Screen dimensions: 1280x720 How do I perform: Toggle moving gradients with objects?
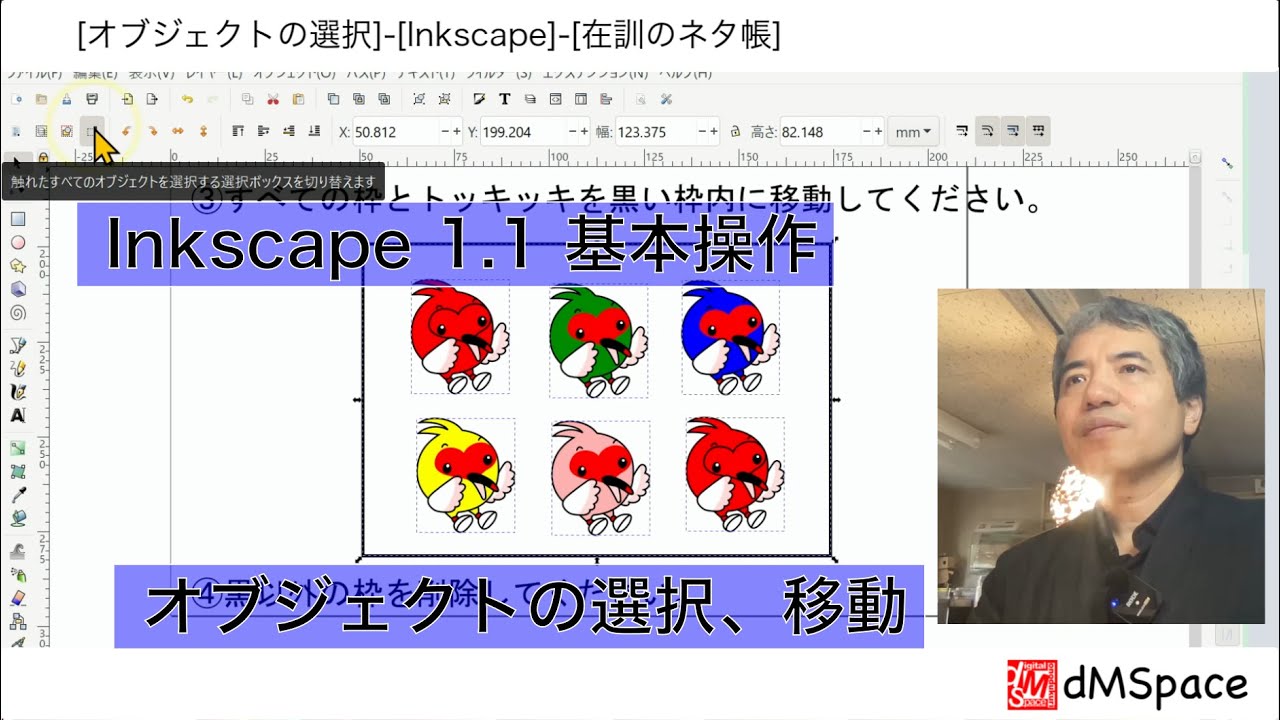[1013, 131]
